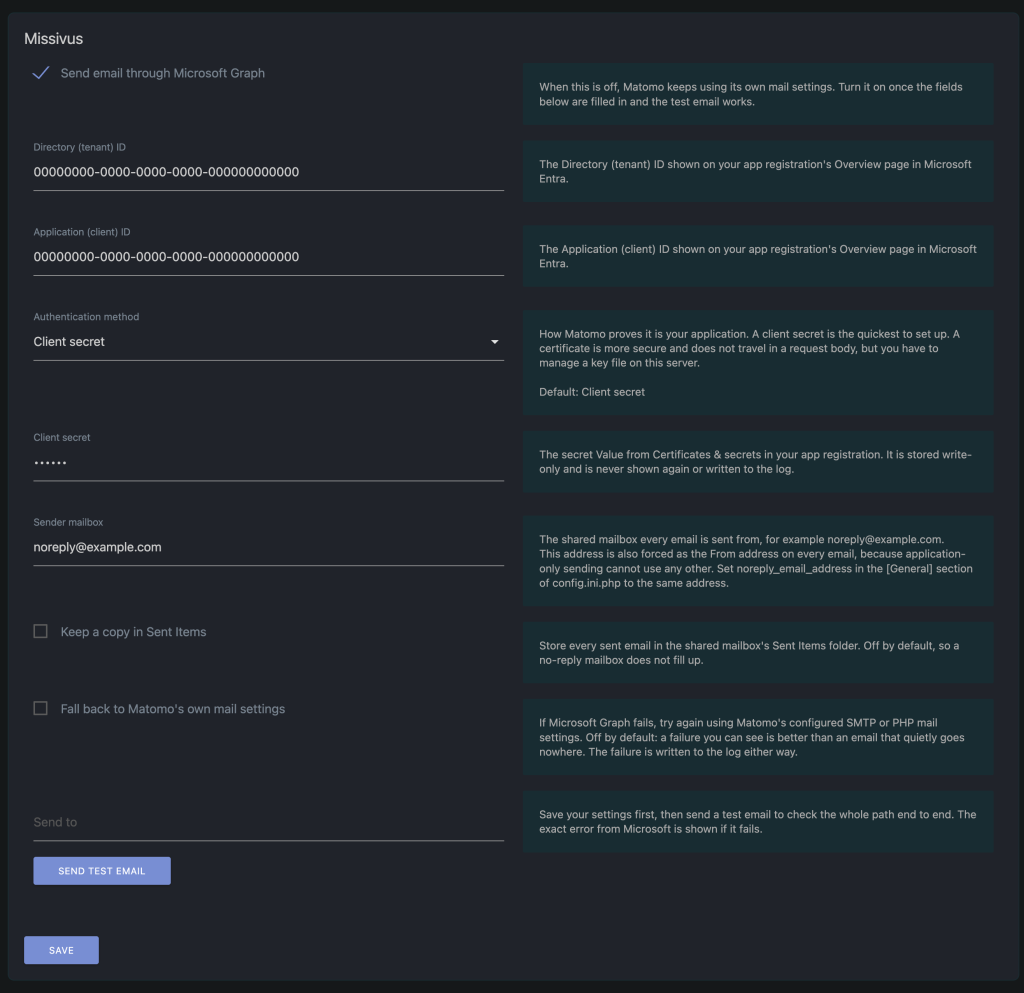Click the Send Test Email button
Screen dimensions: 1024x993
click(x=102, y=871)
